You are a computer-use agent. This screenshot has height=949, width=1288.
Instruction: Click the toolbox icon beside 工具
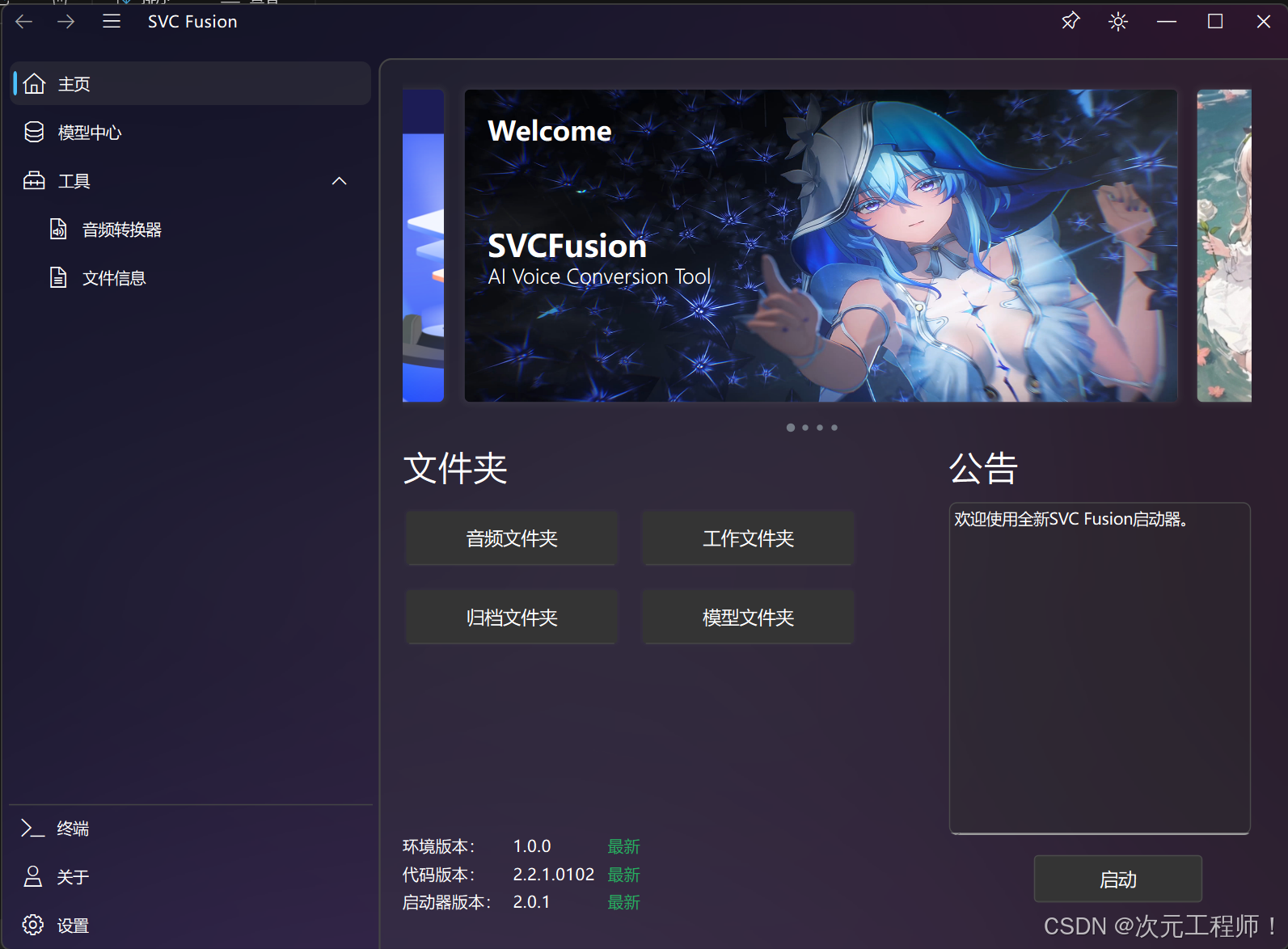point(34,180)
